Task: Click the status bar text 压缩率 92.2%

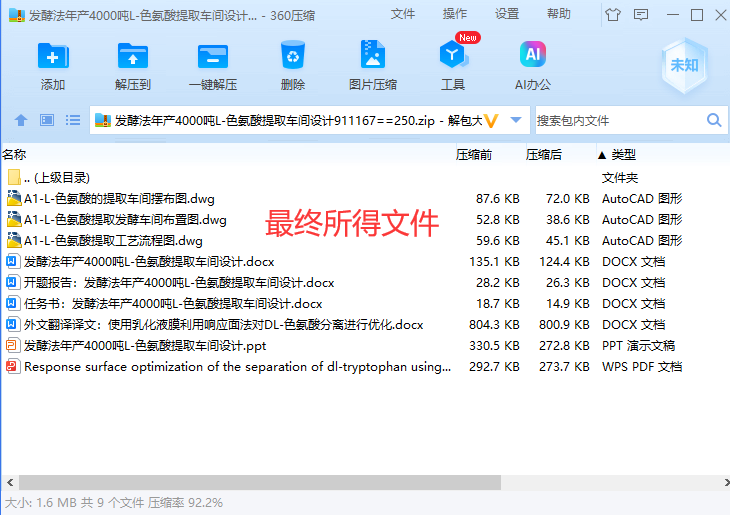Action: click(185, 503)
